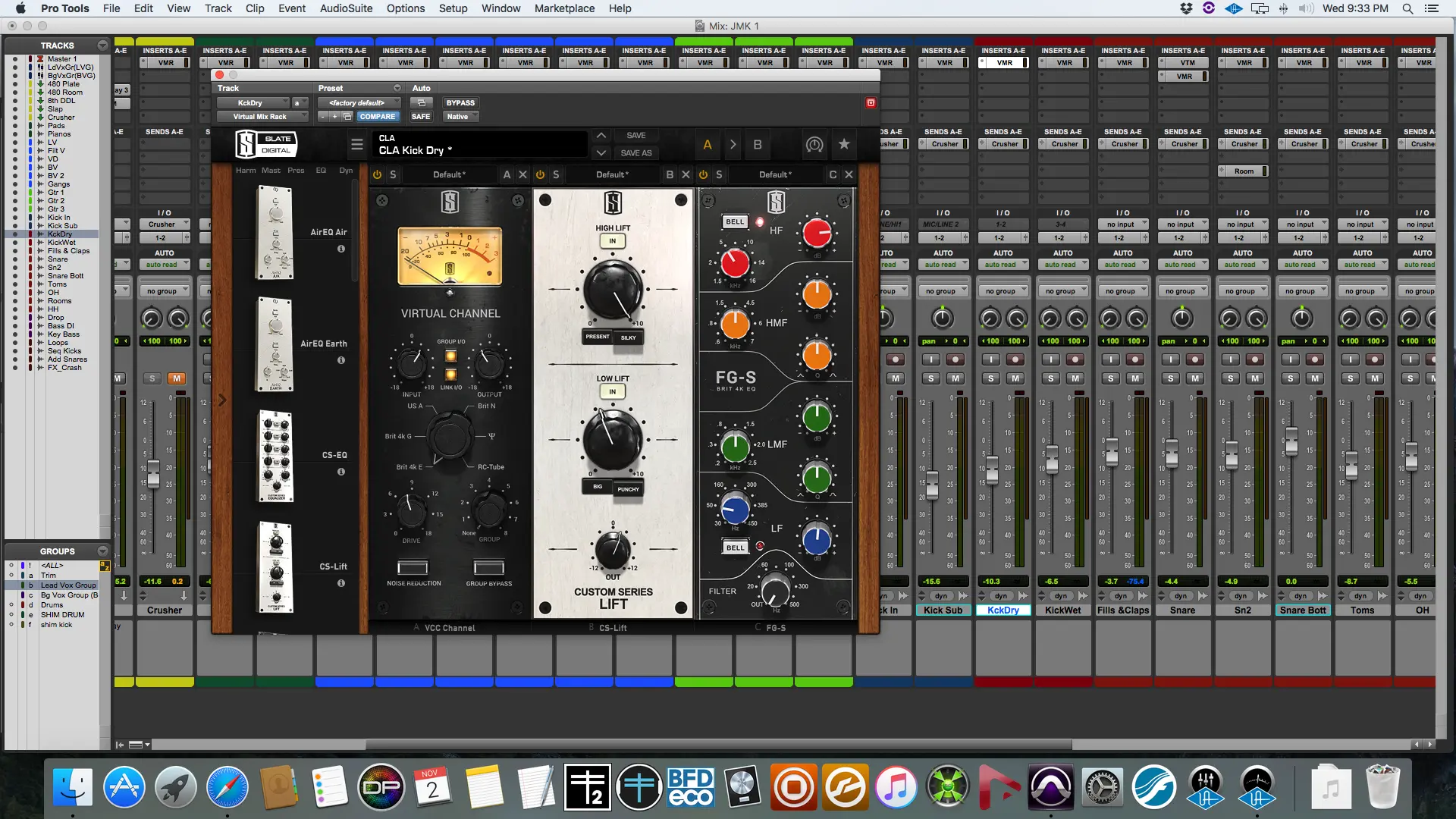Screen dimensions: 1456x819
Task: Open System Preferences from the dock
Action: (x=1102, y=787)
